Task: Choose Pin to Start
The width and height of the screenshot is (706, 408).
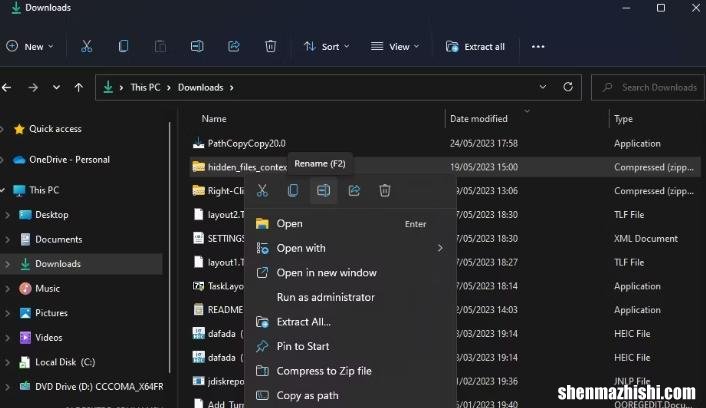Action: (350, 346)
